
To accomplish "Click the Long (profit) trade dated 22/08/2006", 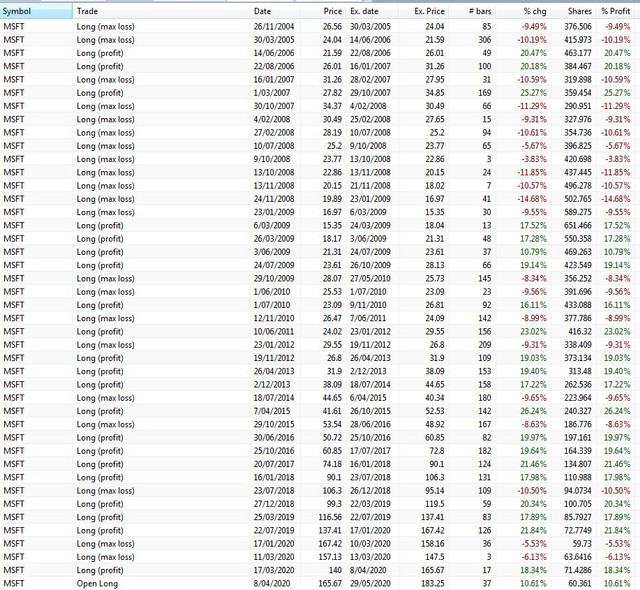I will point(100,67).
